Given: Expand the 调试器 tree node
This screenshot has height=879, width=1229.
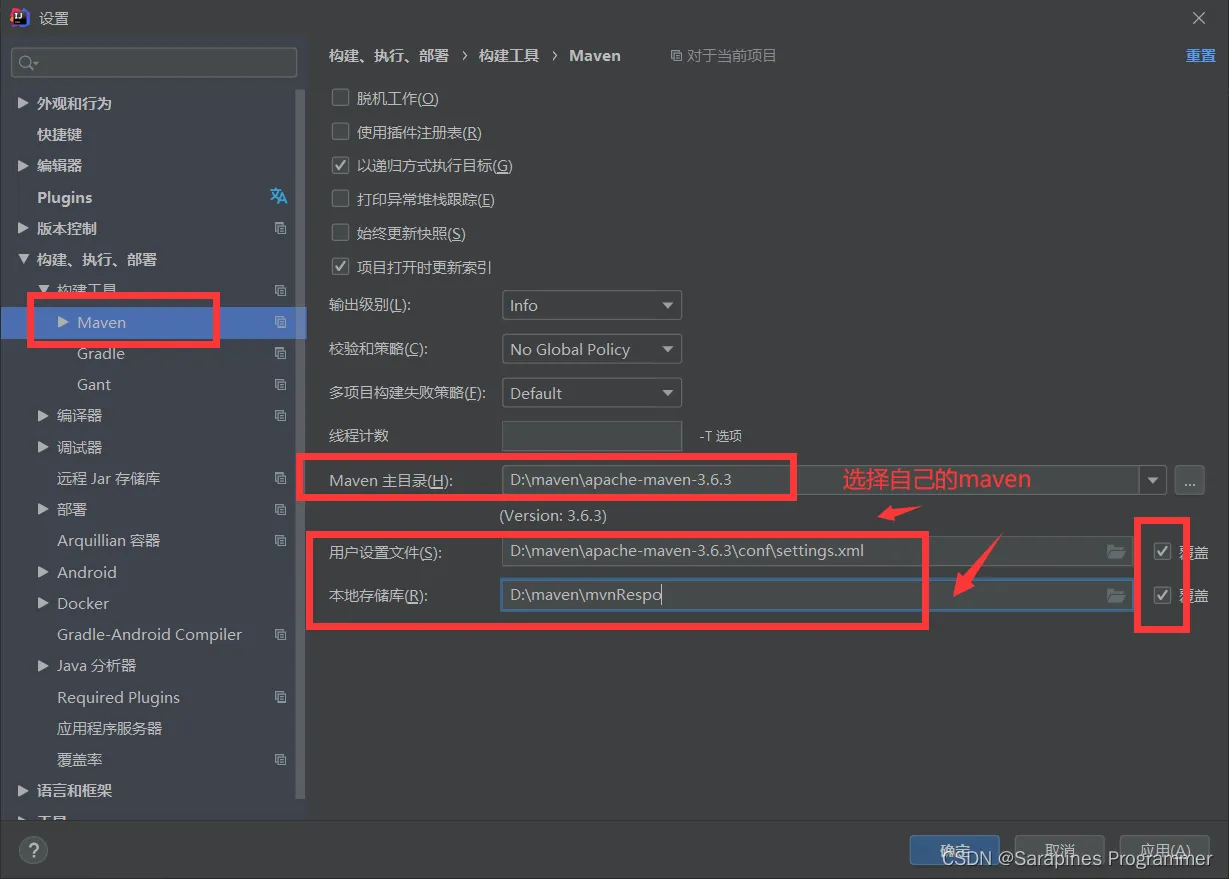Looking at the screenshot, I should 43,447.
